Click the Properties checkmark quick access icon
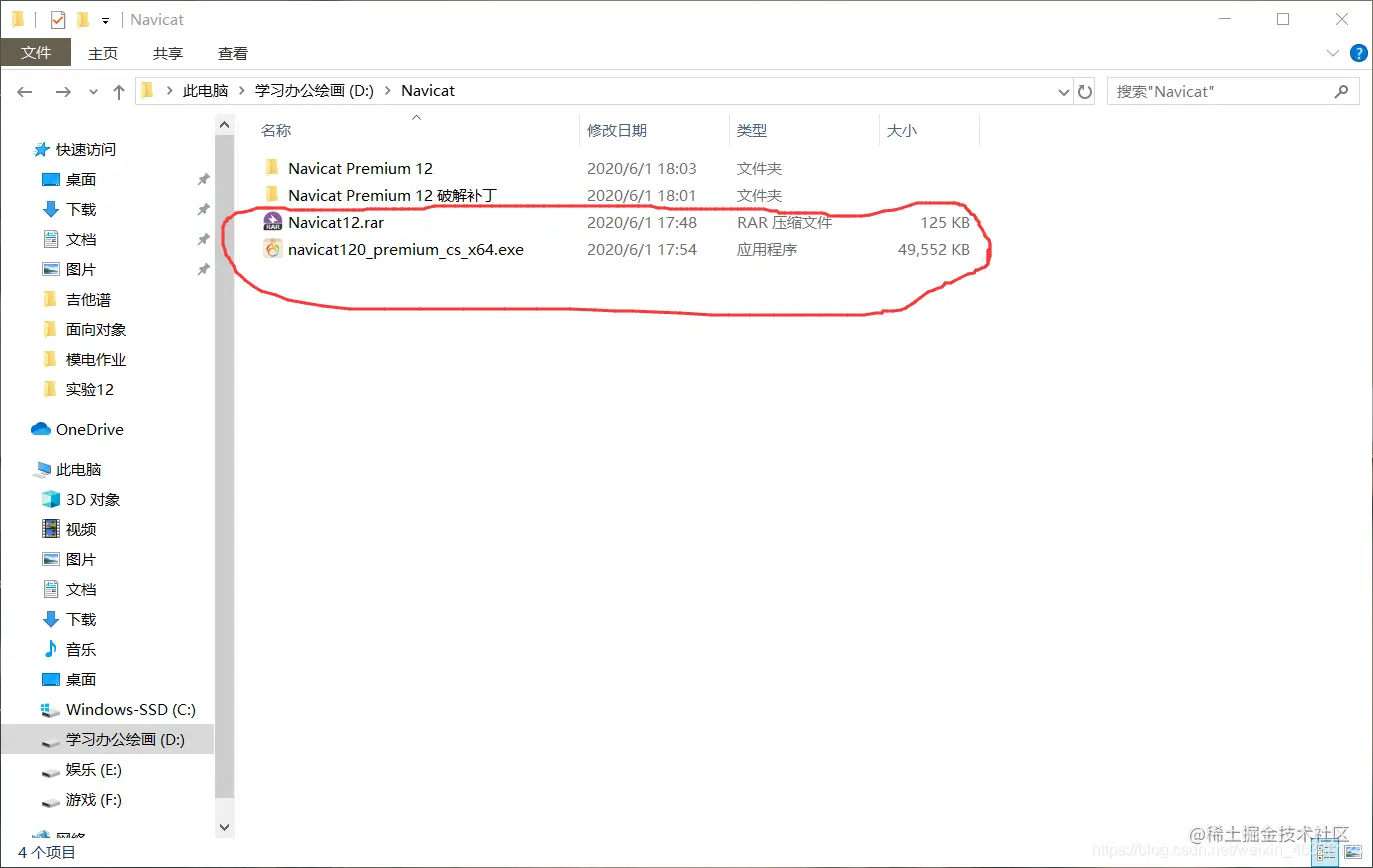Screen dimensions: 1373x868 click(x=58, y=19)
